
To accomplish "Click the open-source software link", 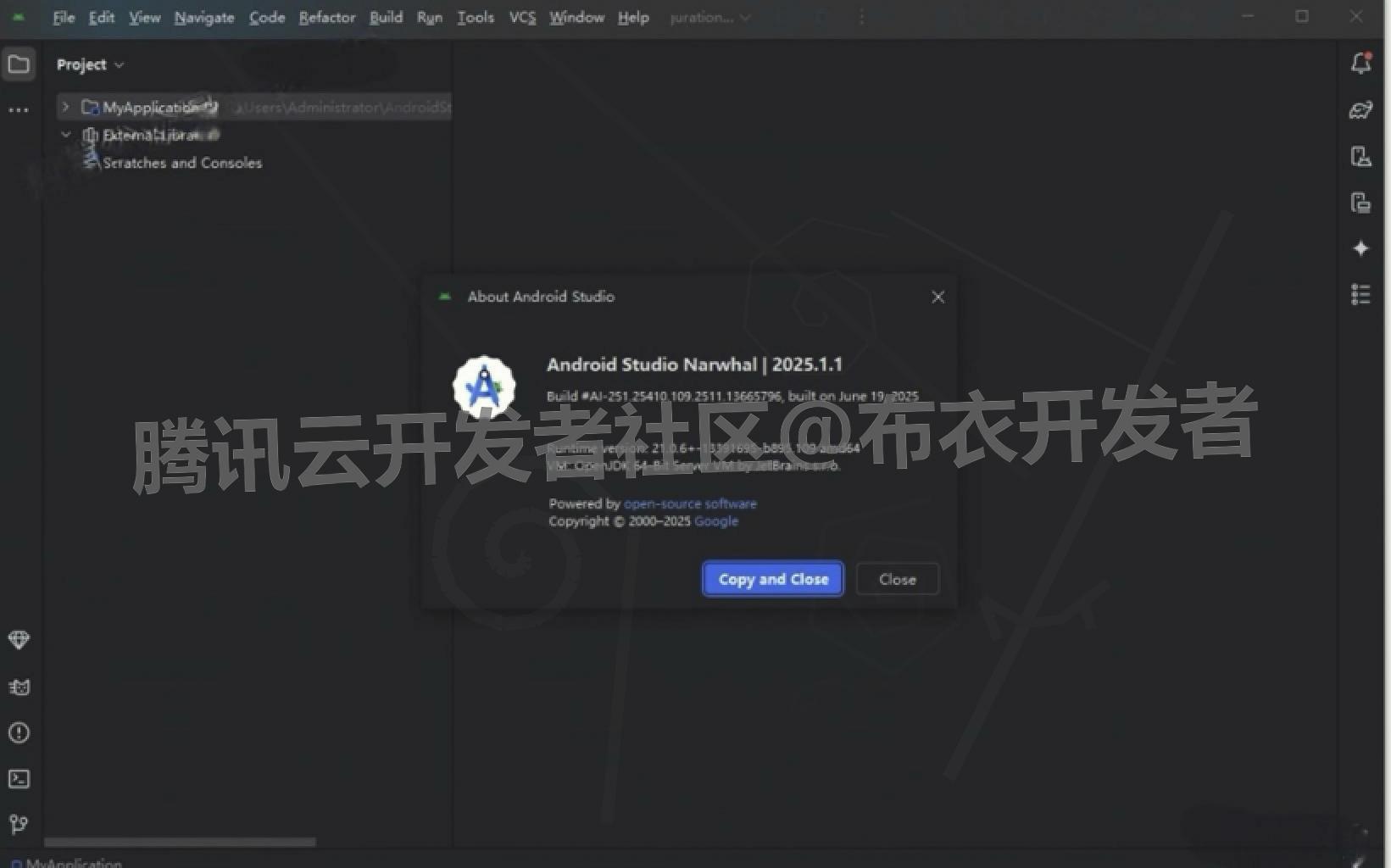I will click(x=690, y=503).
